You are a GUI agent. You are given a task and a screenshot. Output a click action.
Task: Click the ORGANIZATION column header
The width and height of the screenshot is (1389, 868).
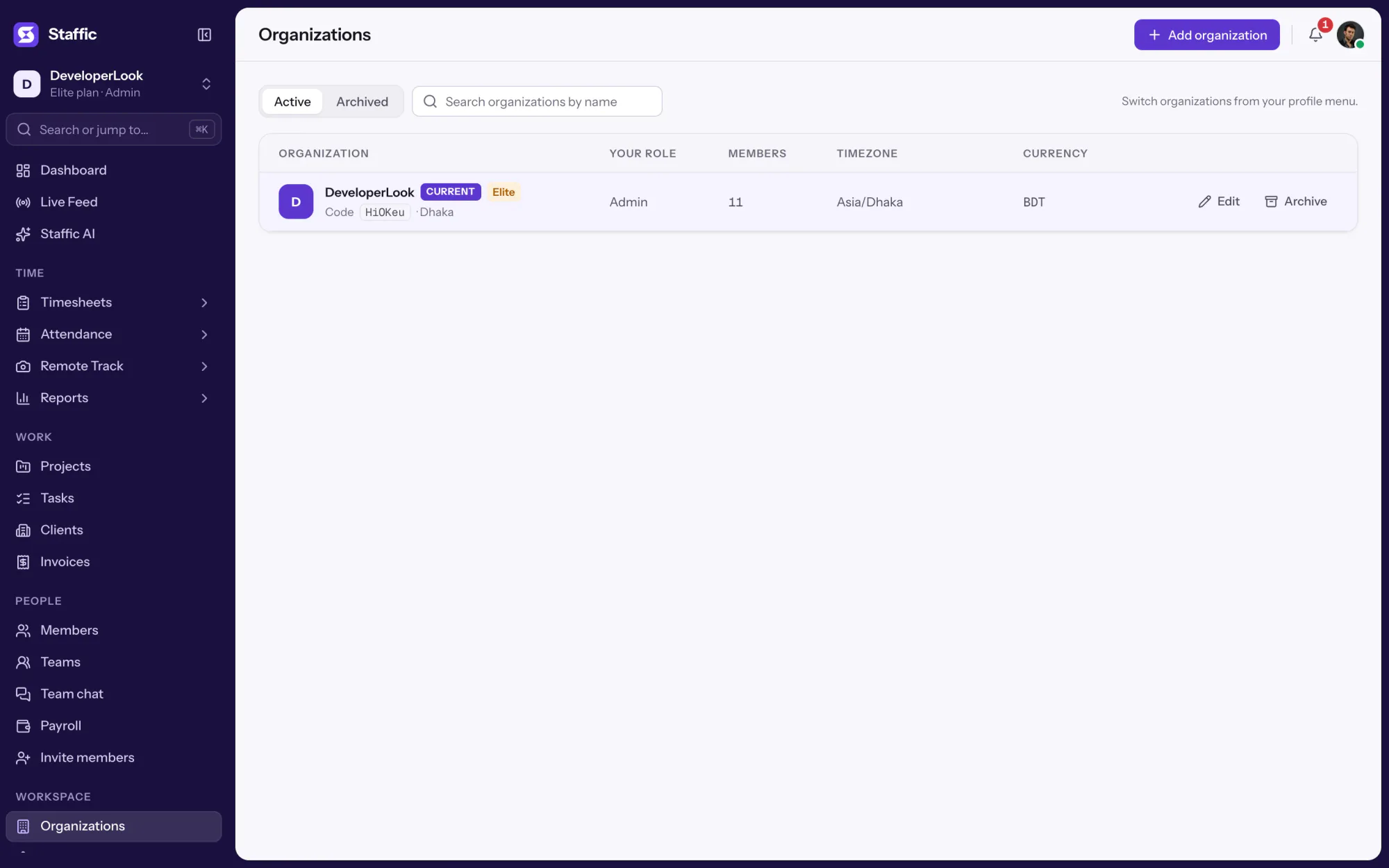point(324,153)
